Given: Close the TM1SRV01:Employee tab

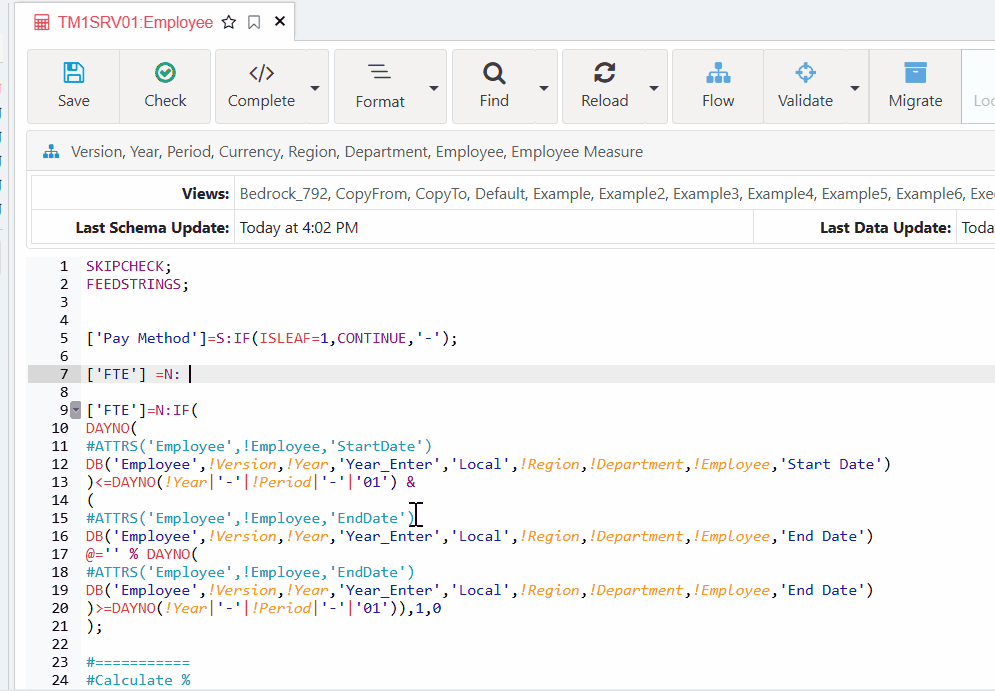Looking at the screenshot, I should [280, 22].
